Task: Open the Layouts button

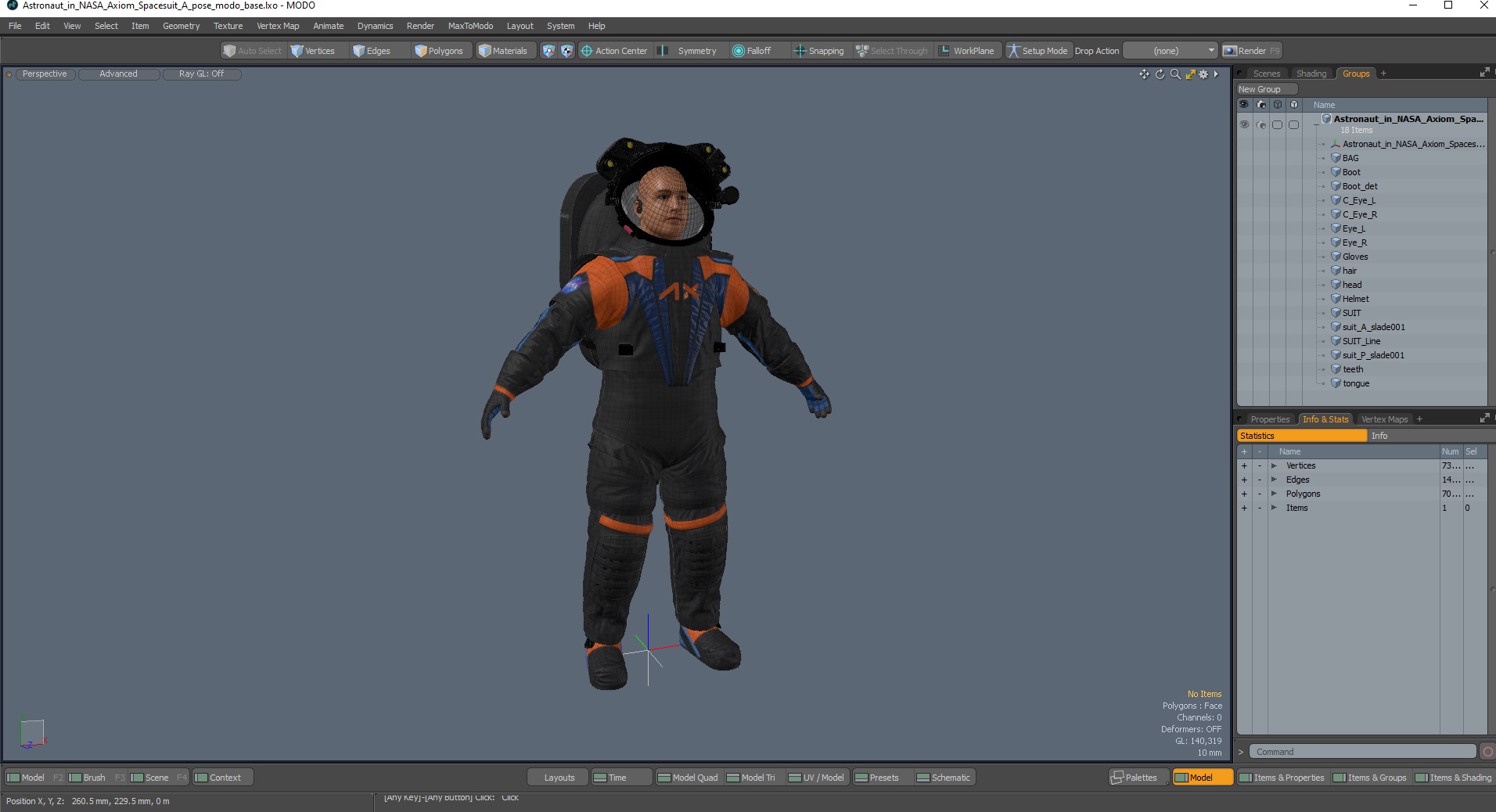Action: point(559,778)
